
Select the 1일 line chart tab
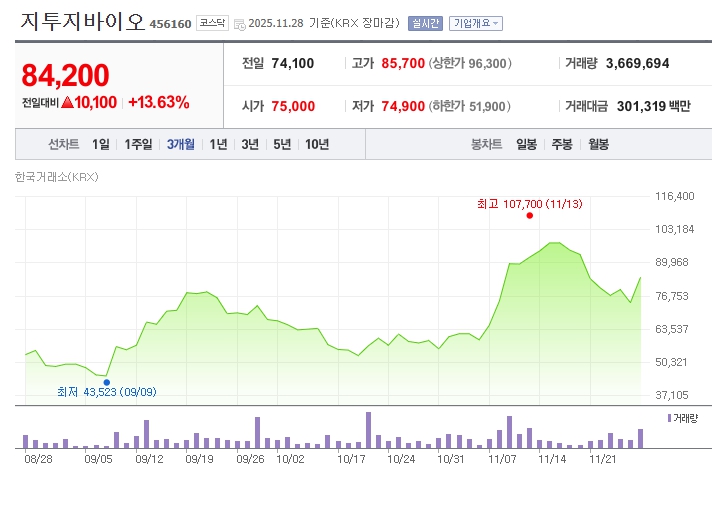(x=100, y=144)
